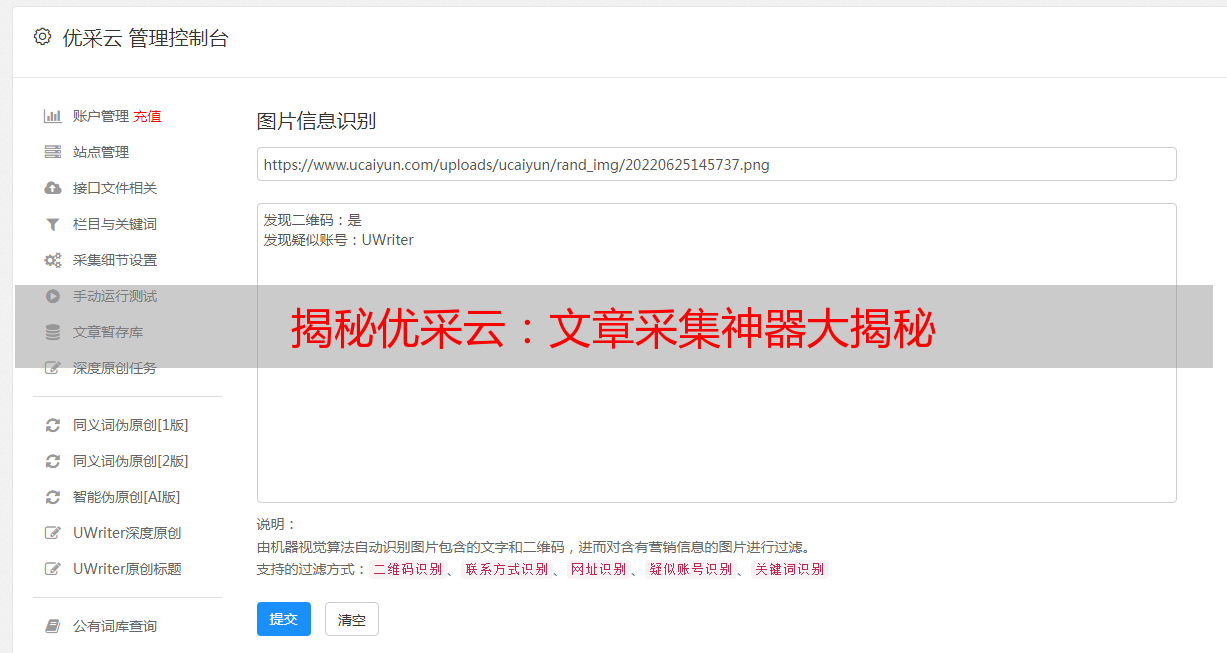Screen dimensions: 1227x653
Task: Click the database icon beside 文章暂存库
Action: [53, 332]
